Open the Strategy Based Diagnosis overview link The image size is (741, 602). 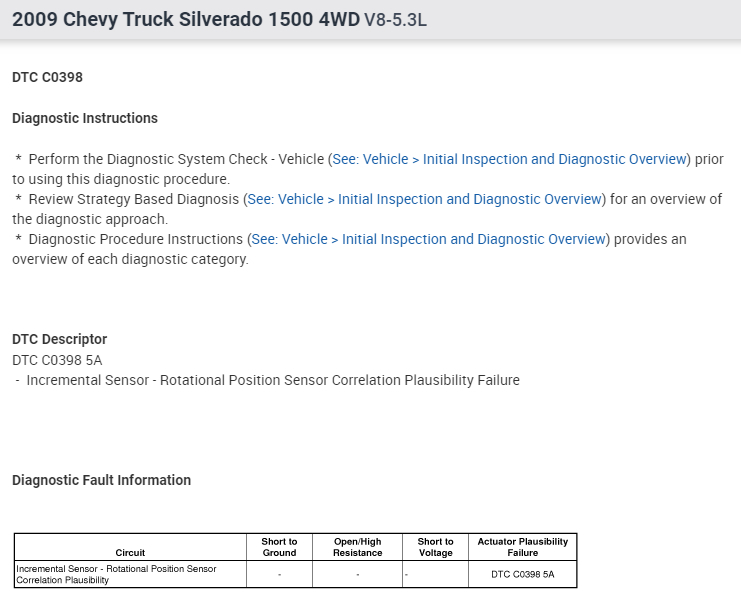(x=424, y=199)
